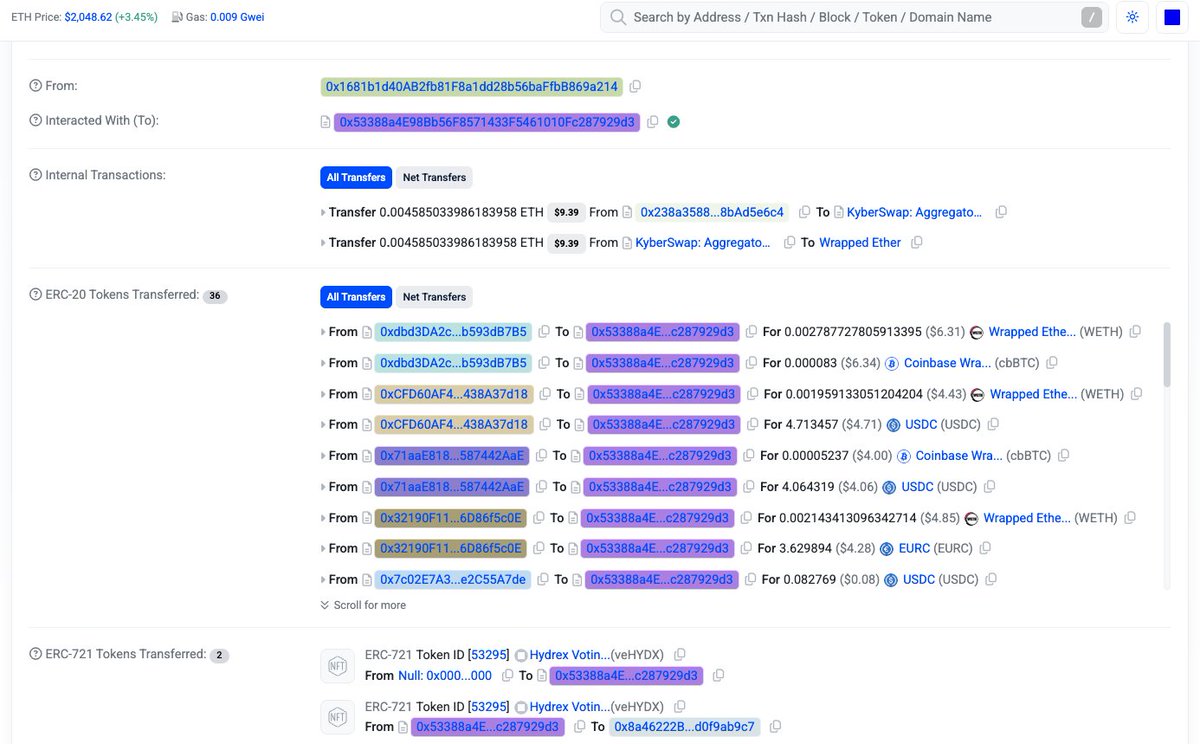Open the From field help icon
Viewport: 1200px width, 744px height.
(35, 87)
